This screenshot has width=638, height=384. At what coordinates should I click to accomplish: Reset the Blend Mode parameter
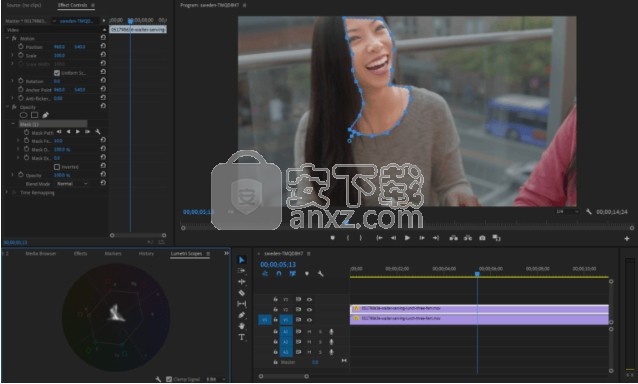103,183
